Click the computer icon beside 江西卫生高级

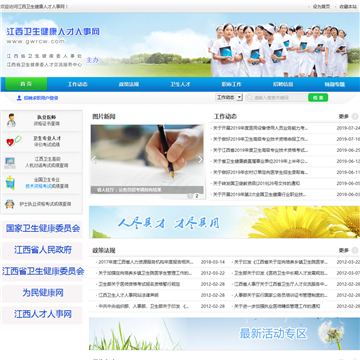10,162
